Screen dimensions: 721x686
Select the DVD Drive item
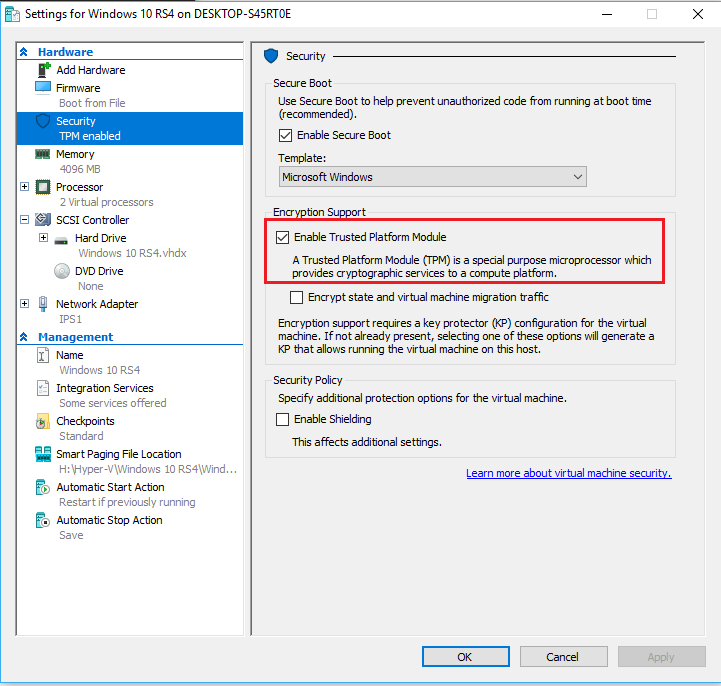point(99,271)
